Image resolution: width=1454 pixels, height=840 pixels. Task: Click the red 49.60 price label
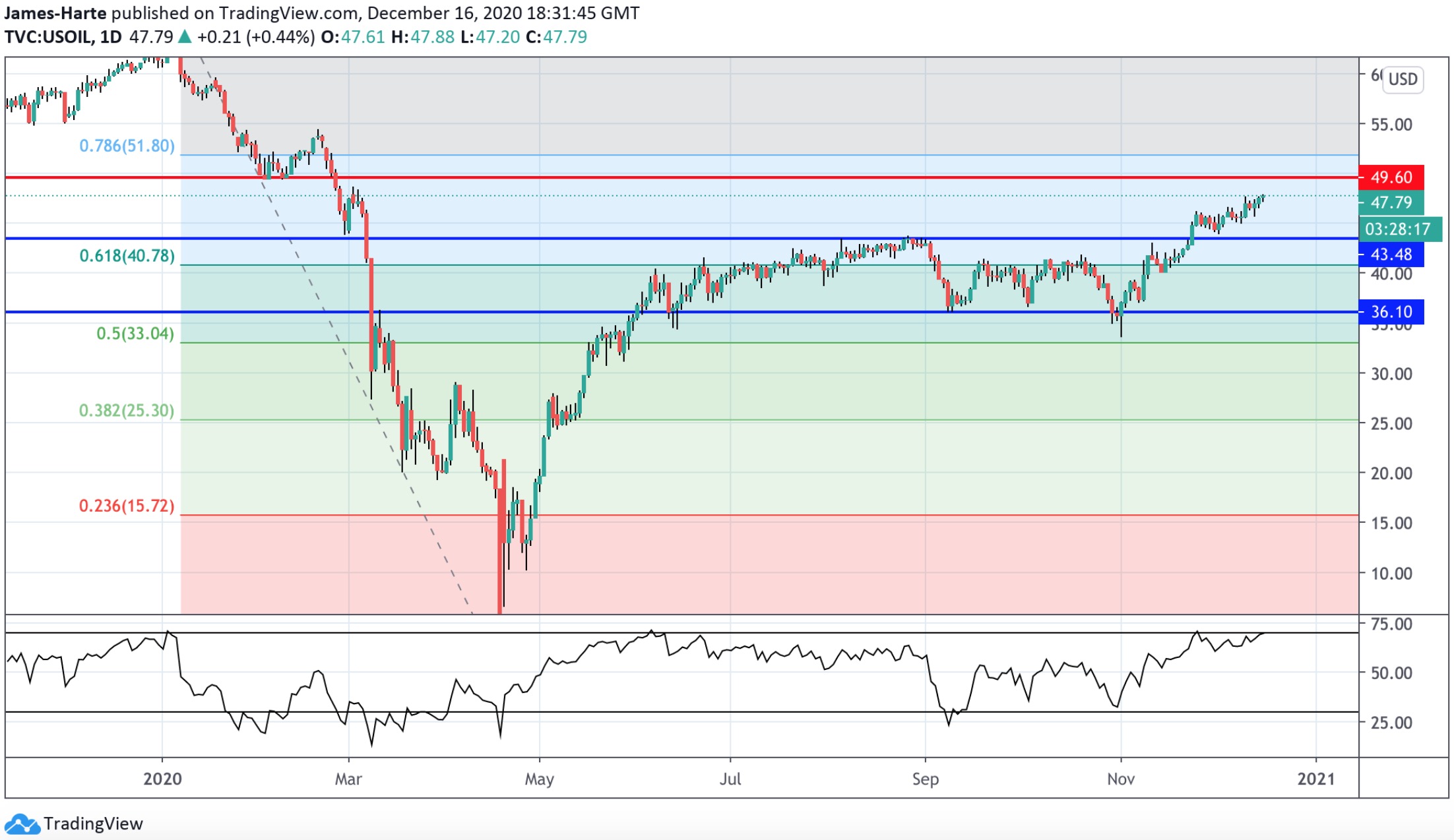tap(1391, 177)
